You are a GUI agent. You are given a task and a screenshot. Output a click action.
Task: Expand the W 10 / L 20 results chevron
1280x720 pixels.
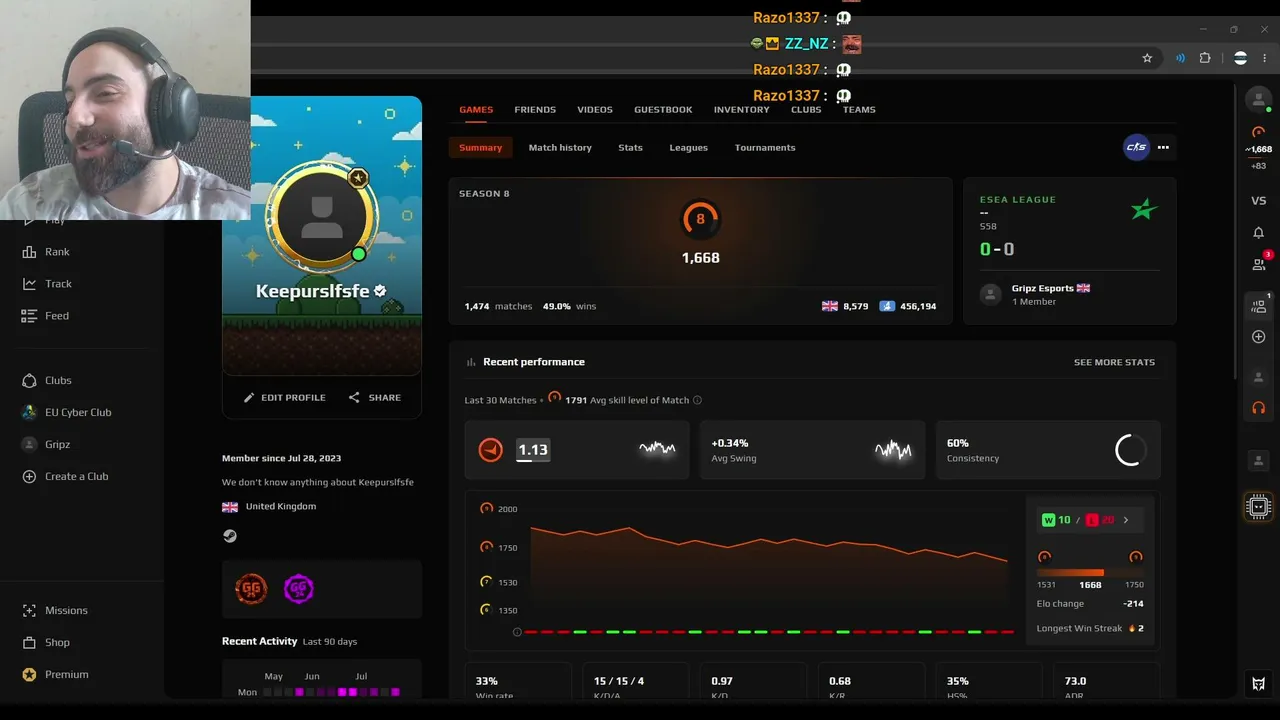click(1126, 520)
